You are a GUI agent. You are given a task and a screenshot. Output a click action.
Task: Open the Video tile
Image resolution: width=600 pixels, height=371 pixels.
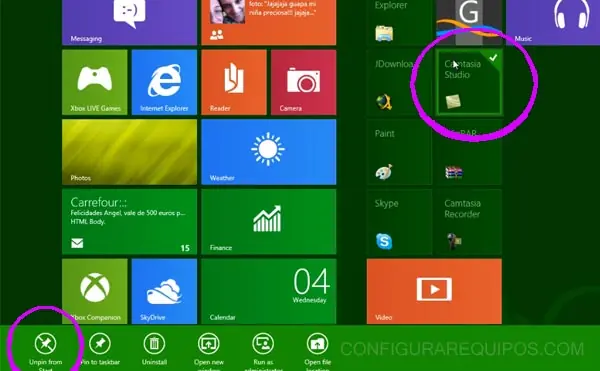coord(434,291)
